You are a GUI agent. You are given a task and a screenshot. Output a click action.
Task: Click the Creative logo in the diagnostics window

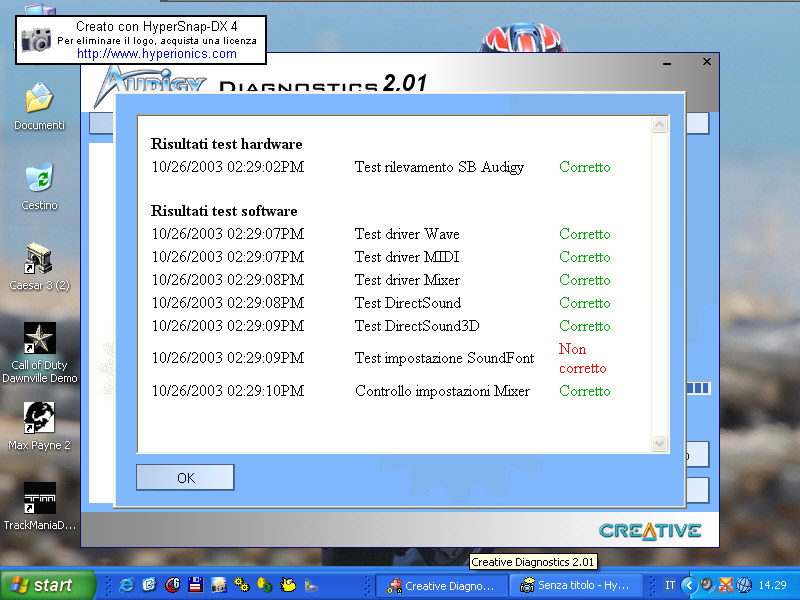click(x=650, y=531)
